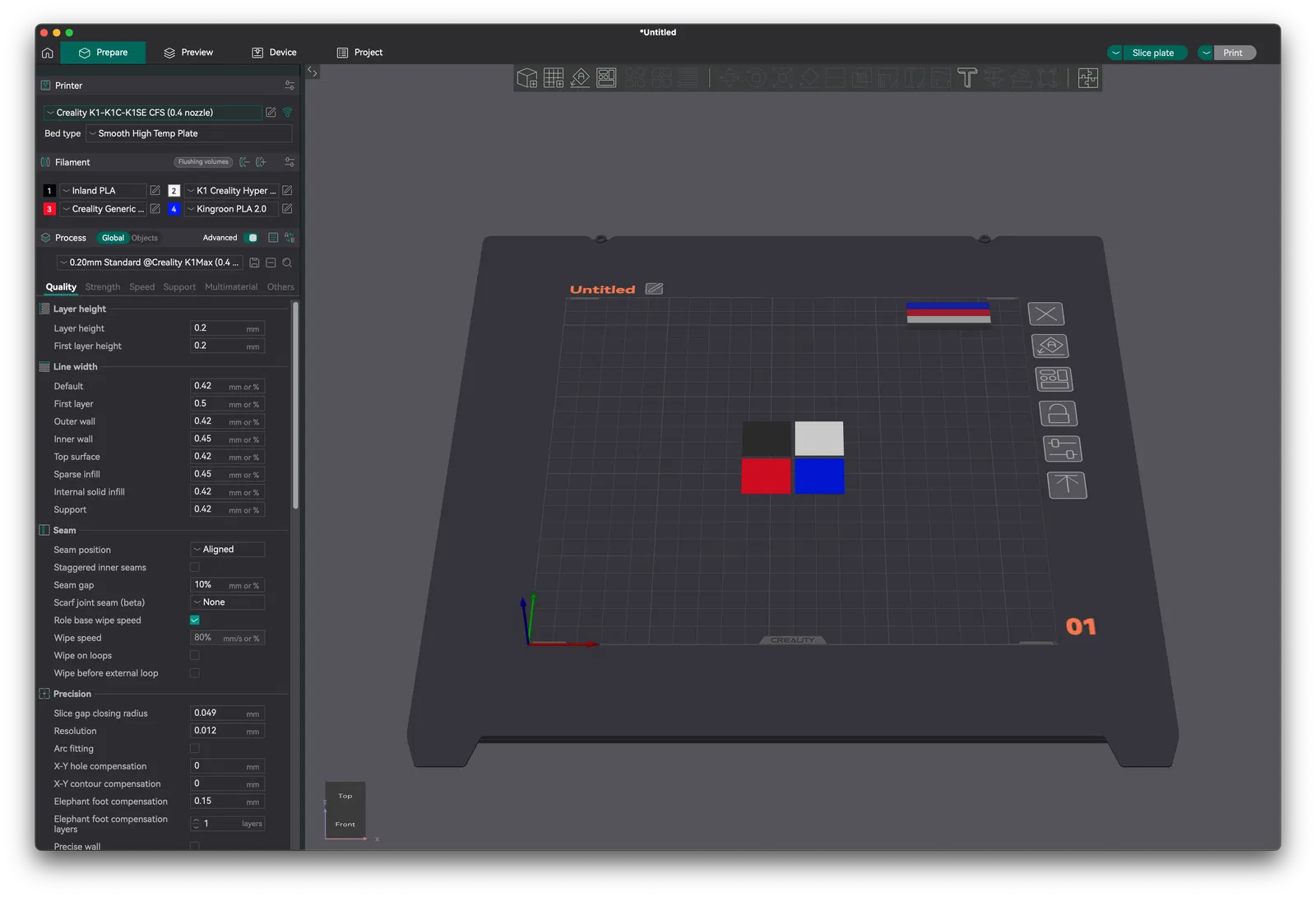
Task: Click the Add plate grid icon
Action: (554, 78)
